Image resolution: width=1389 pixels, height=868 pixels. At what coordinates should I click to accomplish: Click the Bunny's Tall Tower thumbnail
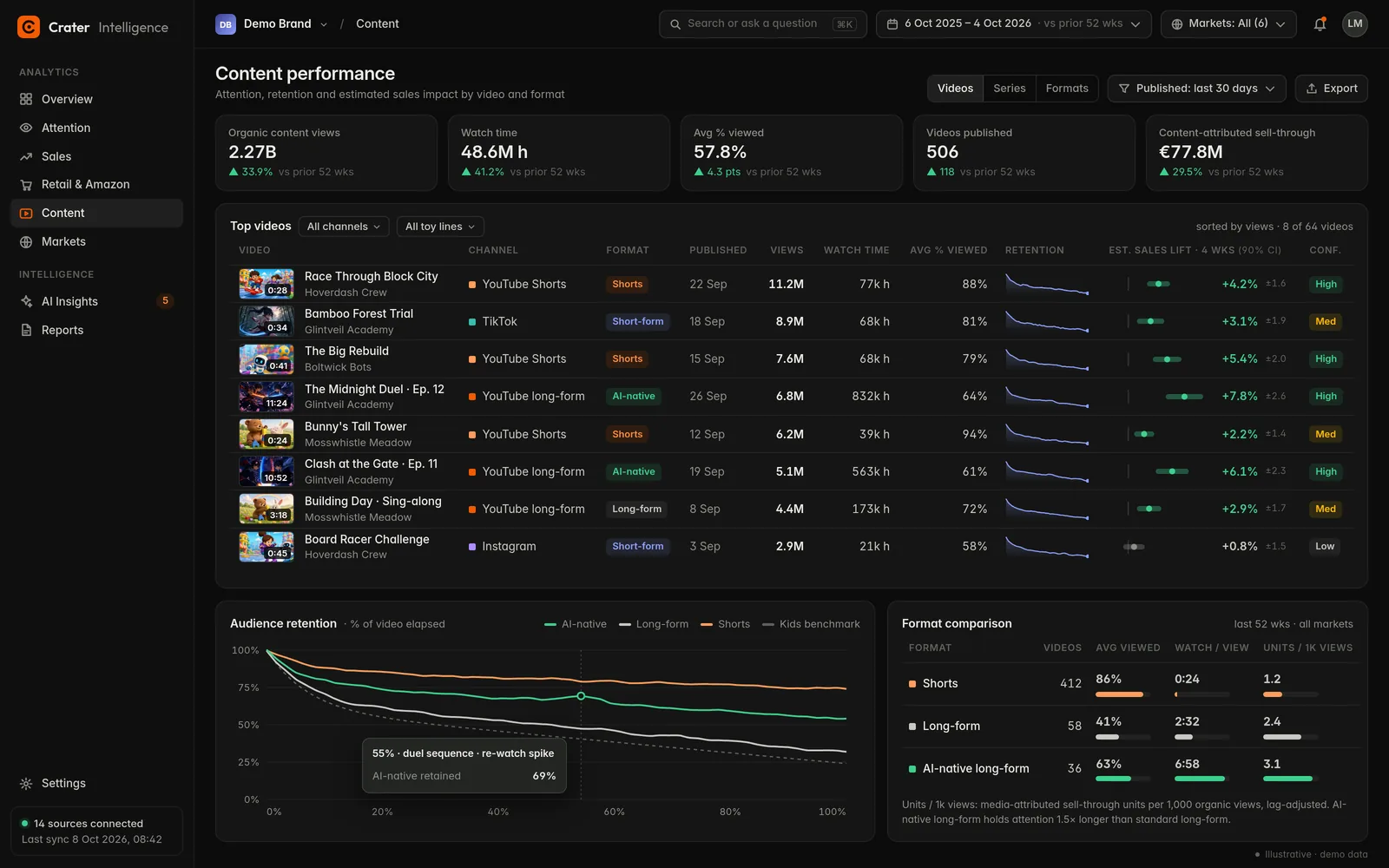point(267,434)
